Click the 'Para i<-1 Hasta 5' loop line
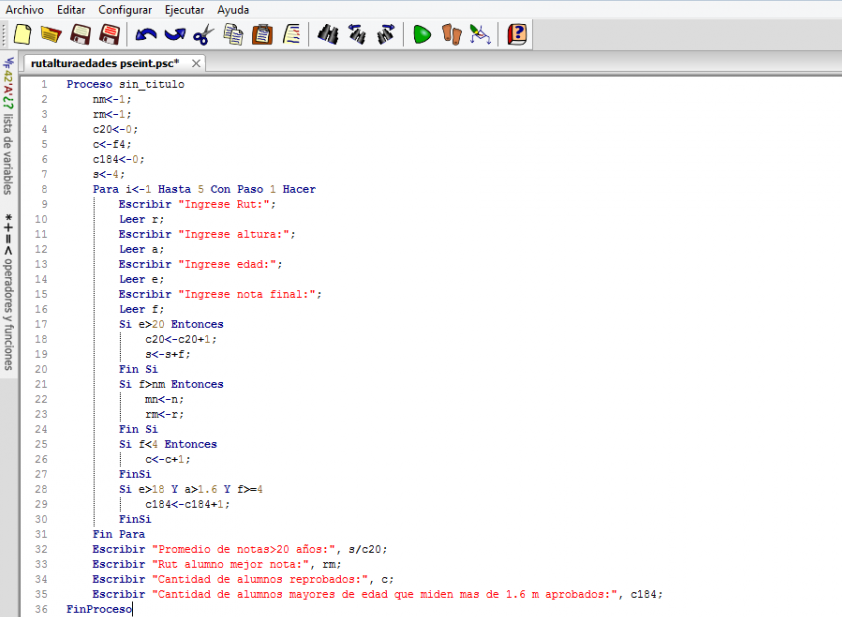Viewport: 842px width, 617px height. 204,189
